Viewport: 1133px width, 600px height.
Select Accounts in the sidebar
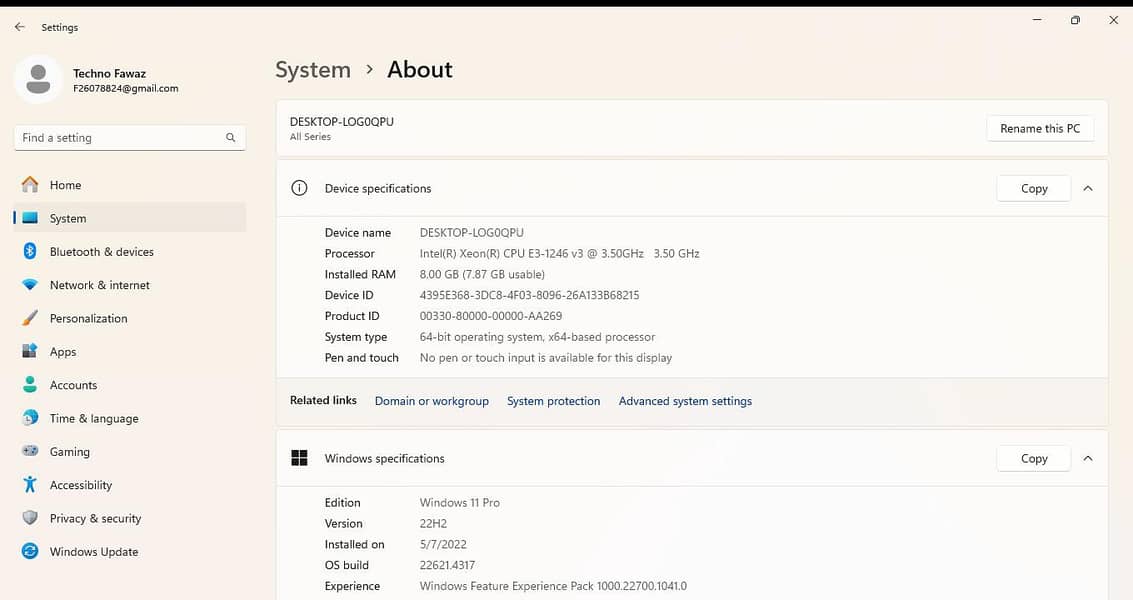click(130, 384)
